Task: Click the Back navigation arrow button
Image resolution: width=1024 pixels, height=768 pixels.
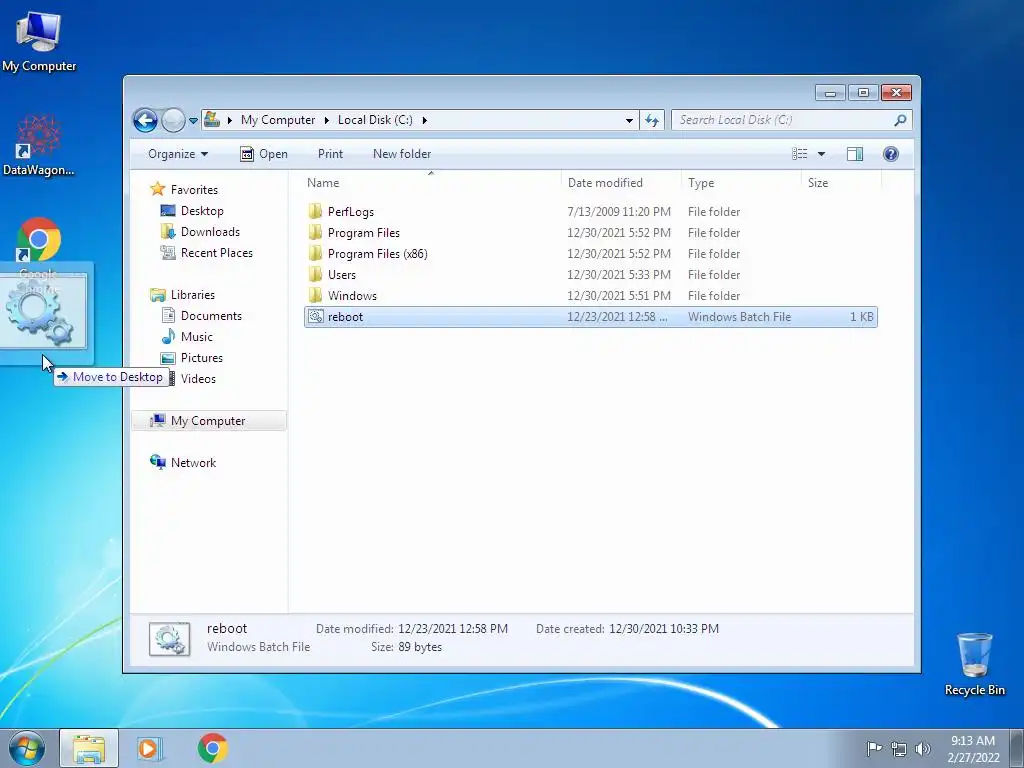Action: tap(146, 120)
